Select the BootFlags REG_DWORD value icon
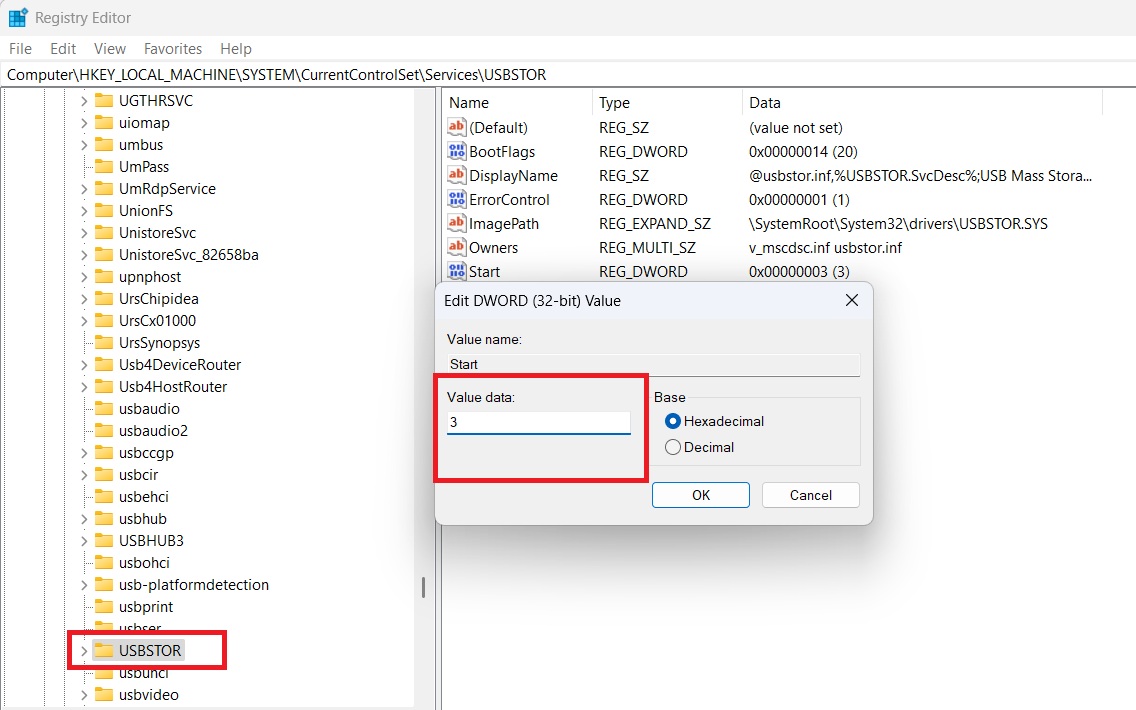Viewport: 1136px width, 710px height. pyautogui.click(x=459, y=151)
